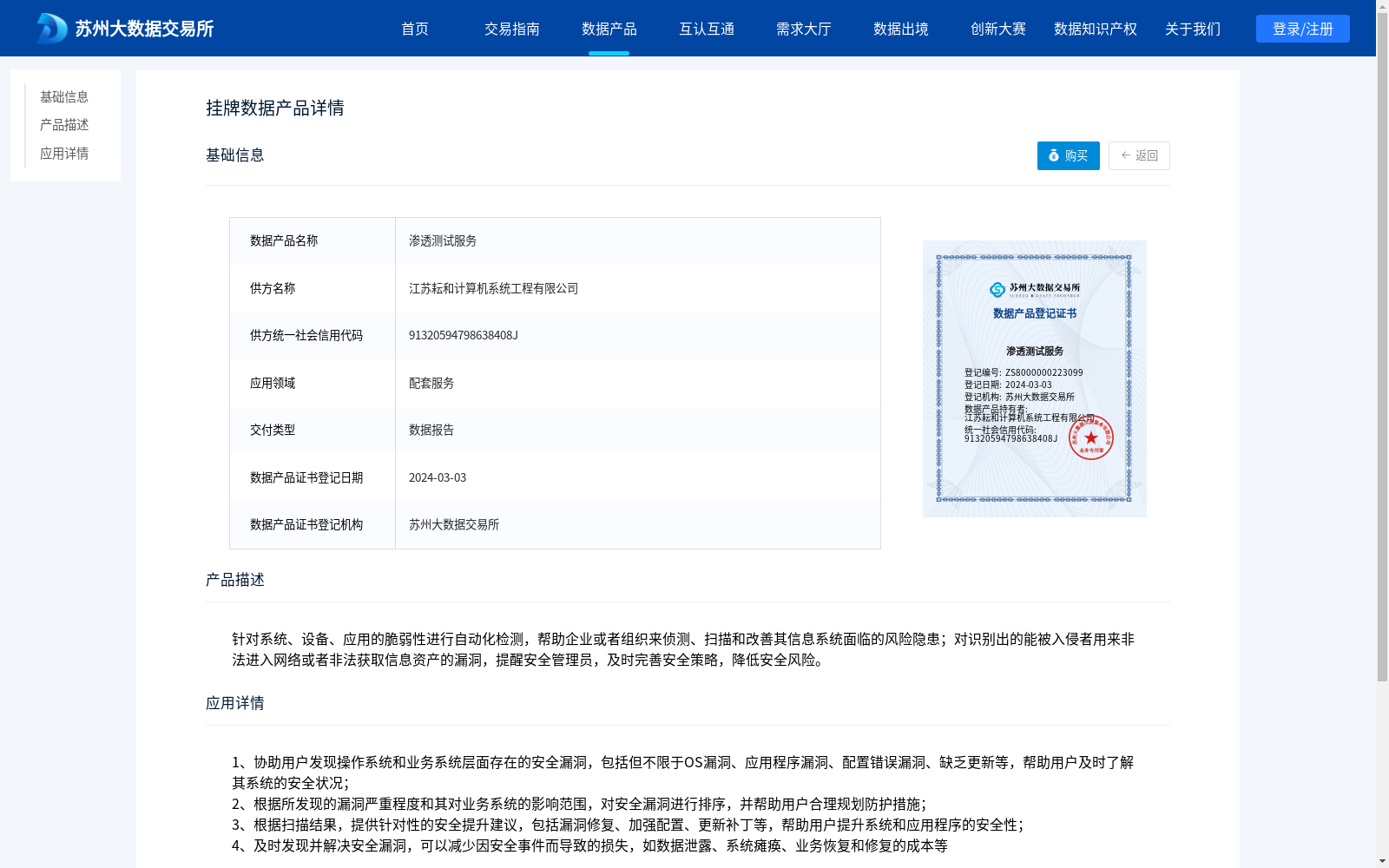This screenshot has height=868, width=1389.
Task: Click the 返回 back button
Action: point(1139,155)
